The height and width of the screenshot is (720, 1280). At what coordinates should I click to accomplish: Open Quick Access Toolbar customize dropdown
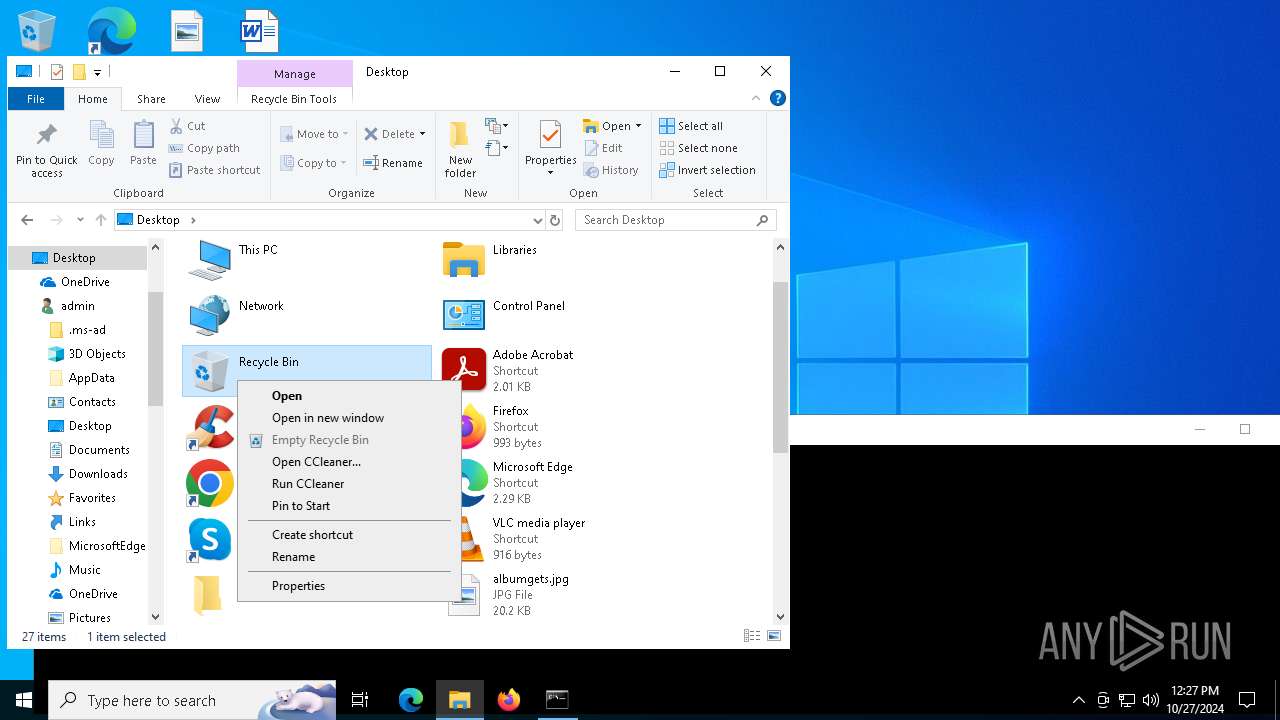(x=97, y=72)
